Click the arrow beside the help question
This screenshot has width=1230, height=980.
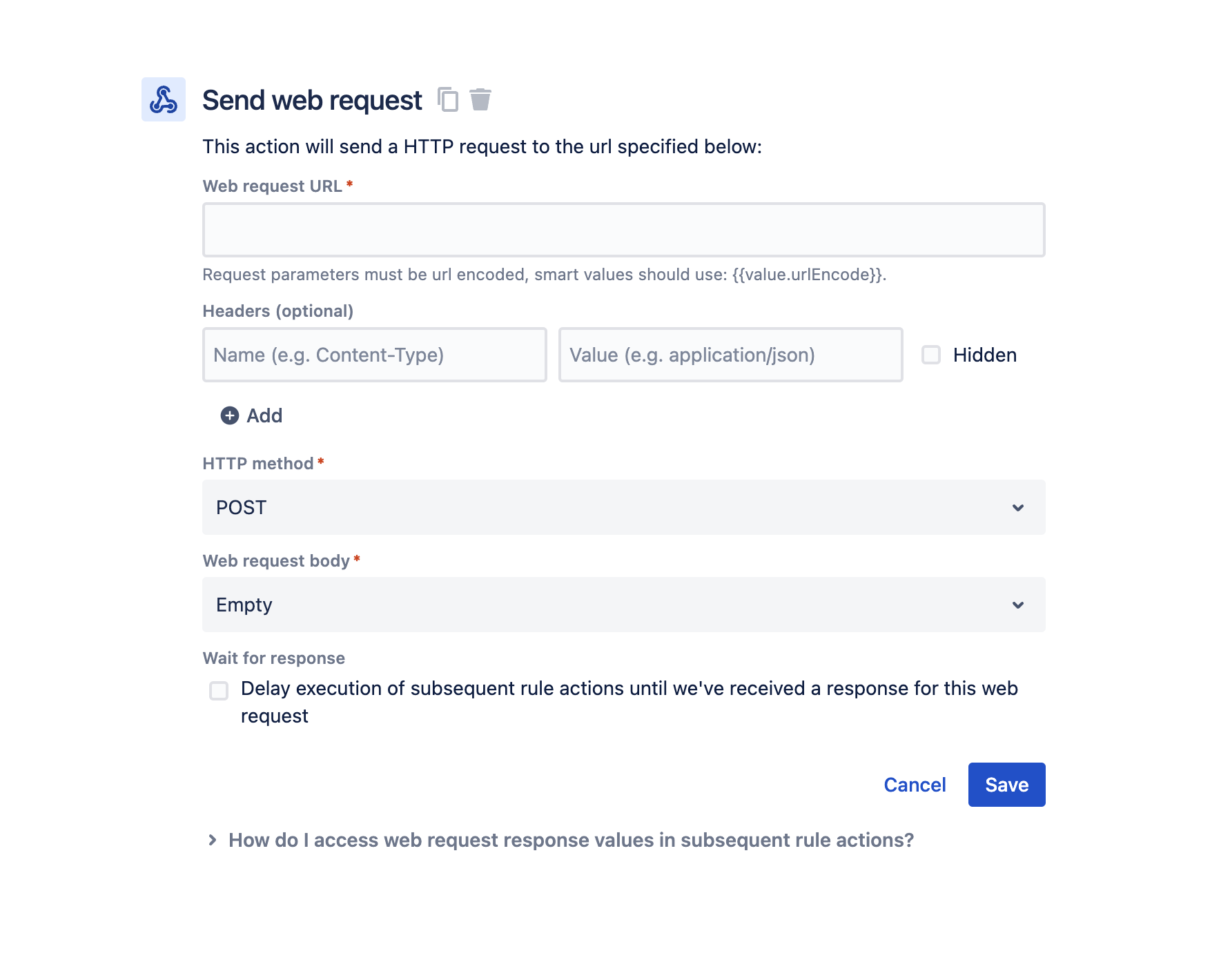click(213, 840)
